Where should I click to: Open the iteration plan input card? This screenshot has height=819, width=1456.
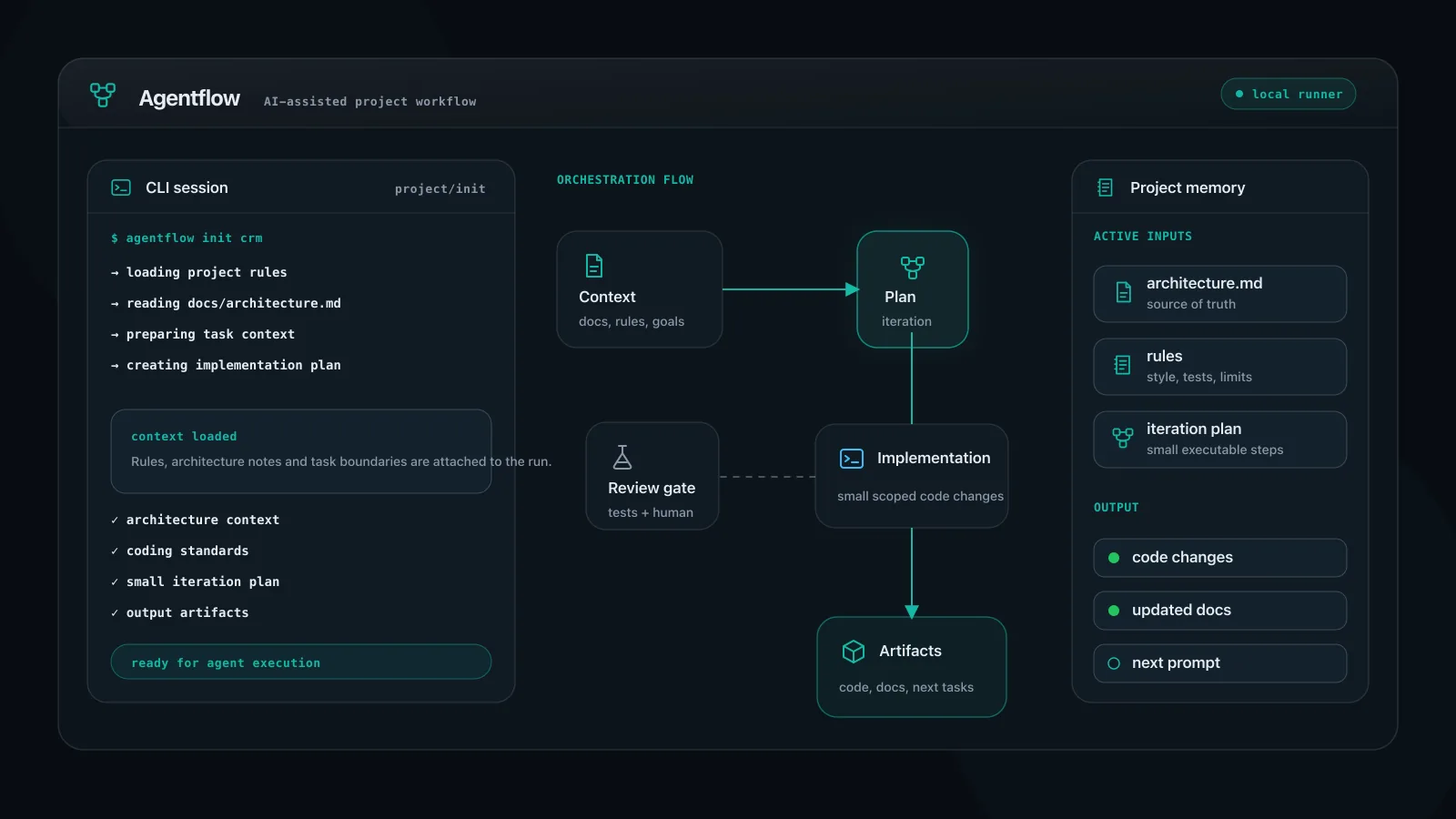click(x=1220, y=440)
